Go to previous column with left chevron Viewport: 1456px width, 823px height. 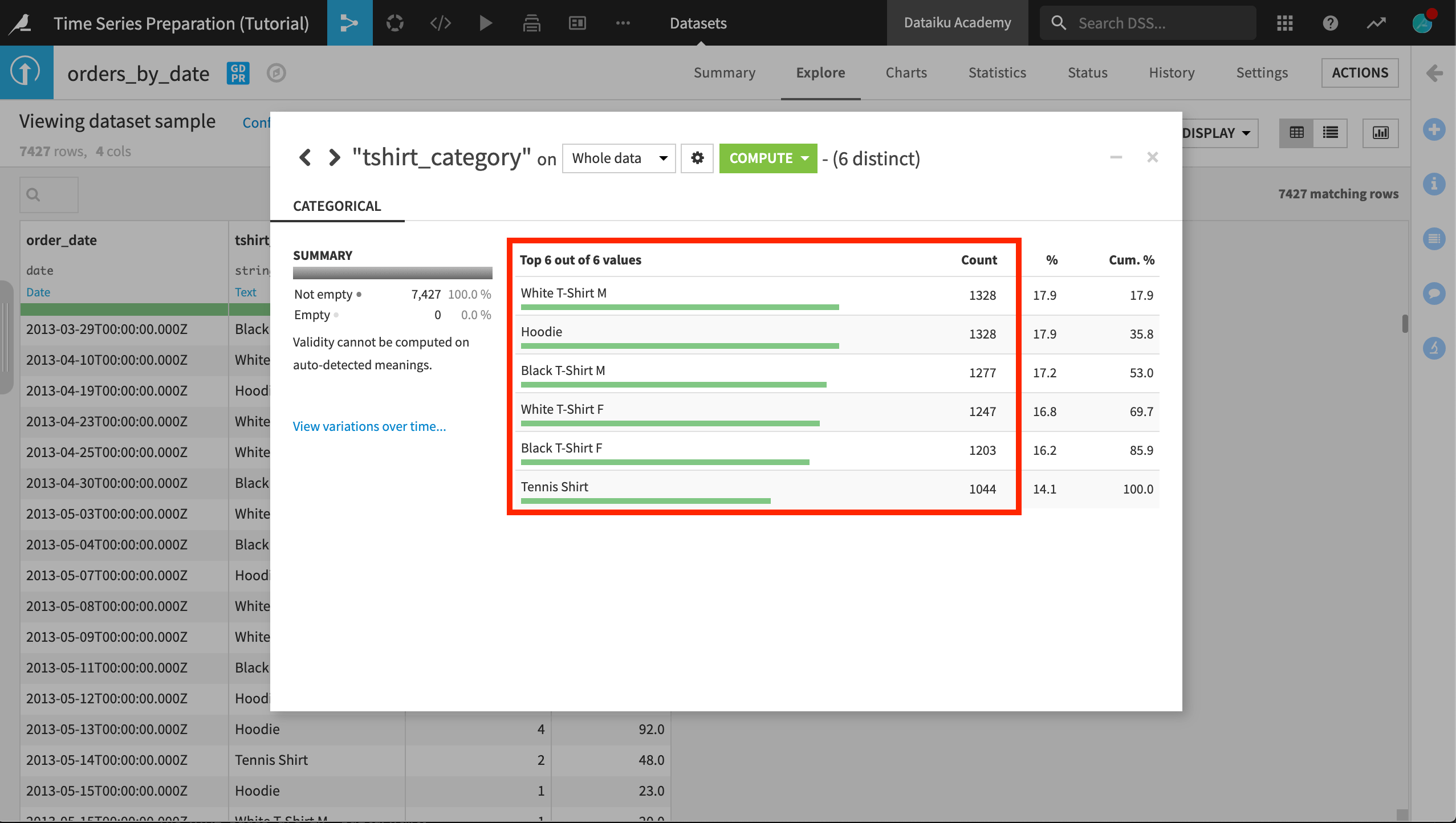pyautogui.click(x=306, y=157)
